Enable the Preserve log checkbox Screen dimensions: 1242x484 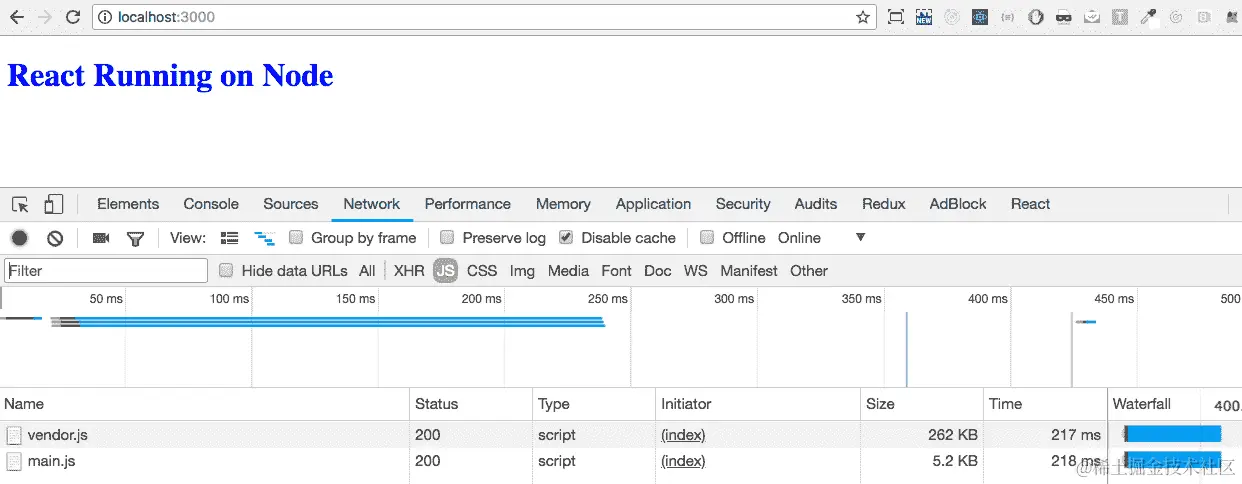[x=447, y=238]
